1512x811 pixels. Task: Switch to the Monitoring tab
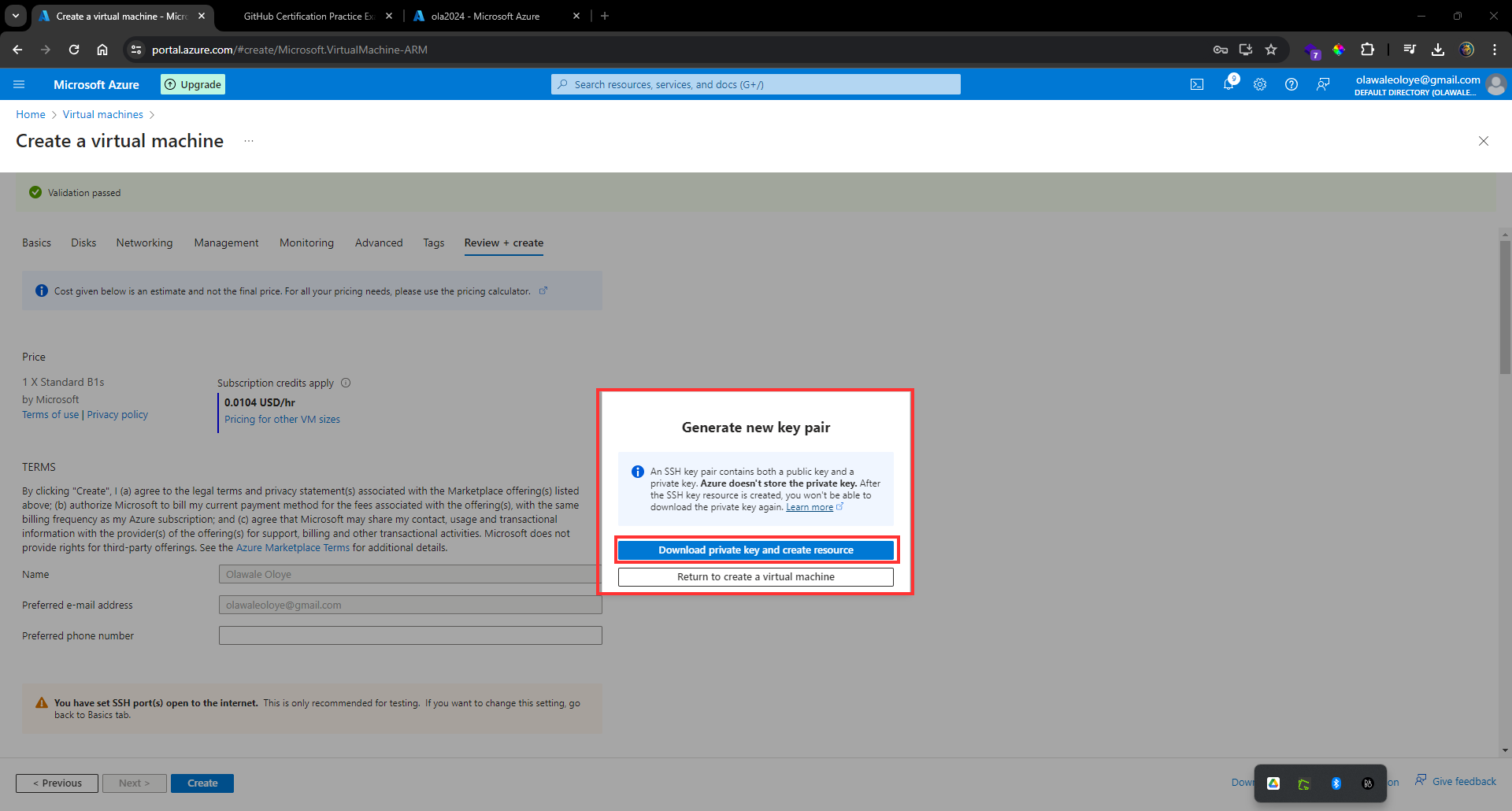tap(306, 243)
